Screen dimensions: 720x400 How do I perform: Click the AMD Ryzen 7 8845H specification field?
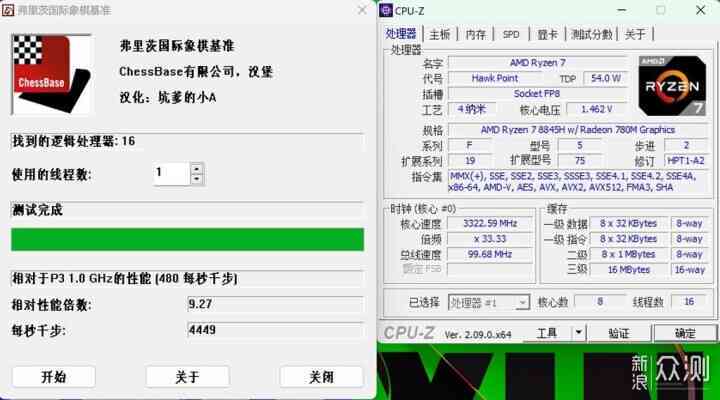point(578,130)
